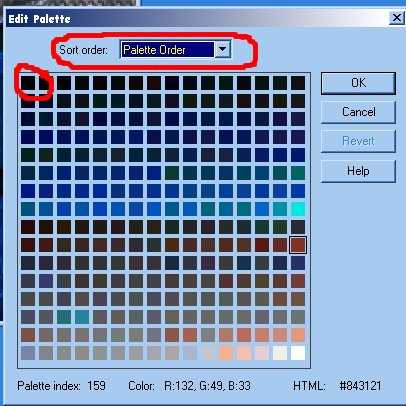
Task: Select the teal swatch in third-last row
Action: click(64, 317)
